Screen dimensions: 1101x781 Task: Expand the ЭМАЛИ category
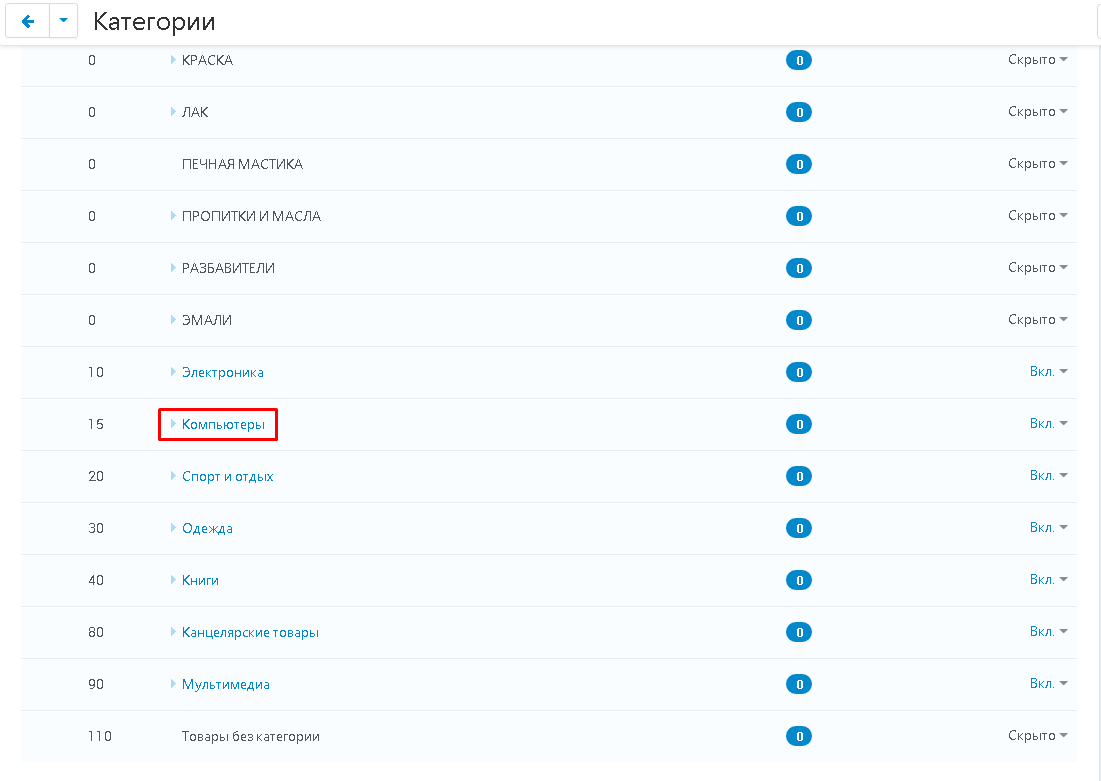(173, 320)
